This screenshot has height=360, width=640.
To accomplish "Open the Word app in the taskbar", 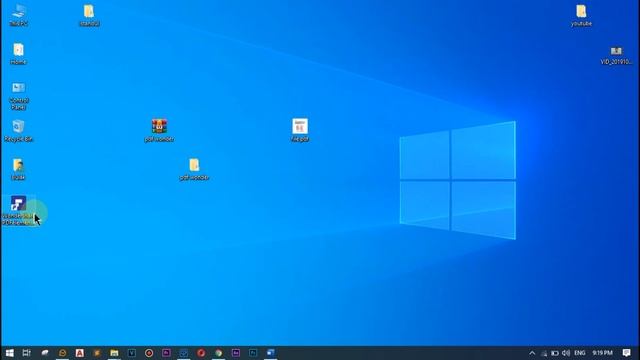I will click(270, 353).
